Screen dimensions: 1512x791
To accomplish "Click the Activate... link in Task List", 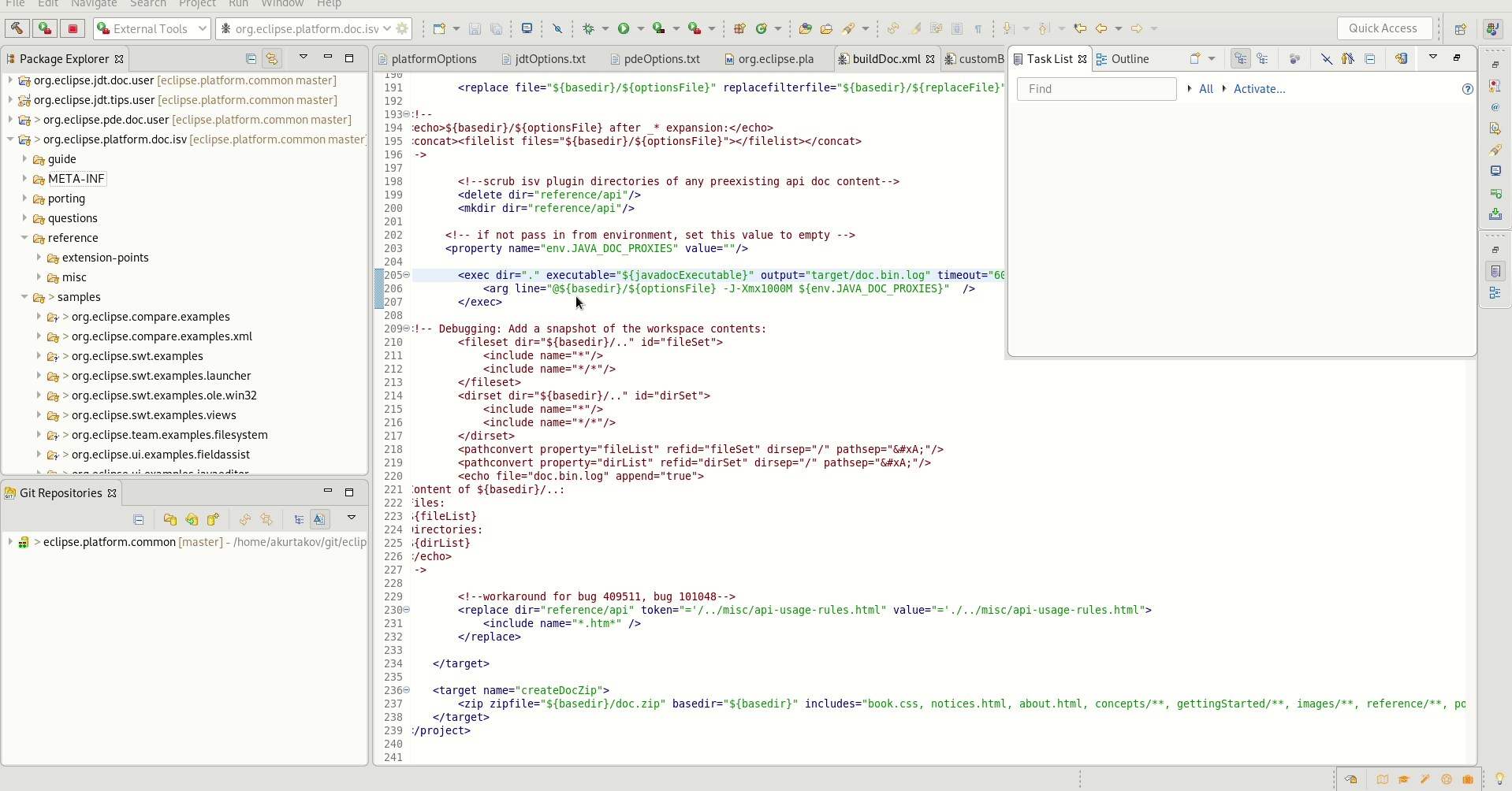I will coord(1259,89).
